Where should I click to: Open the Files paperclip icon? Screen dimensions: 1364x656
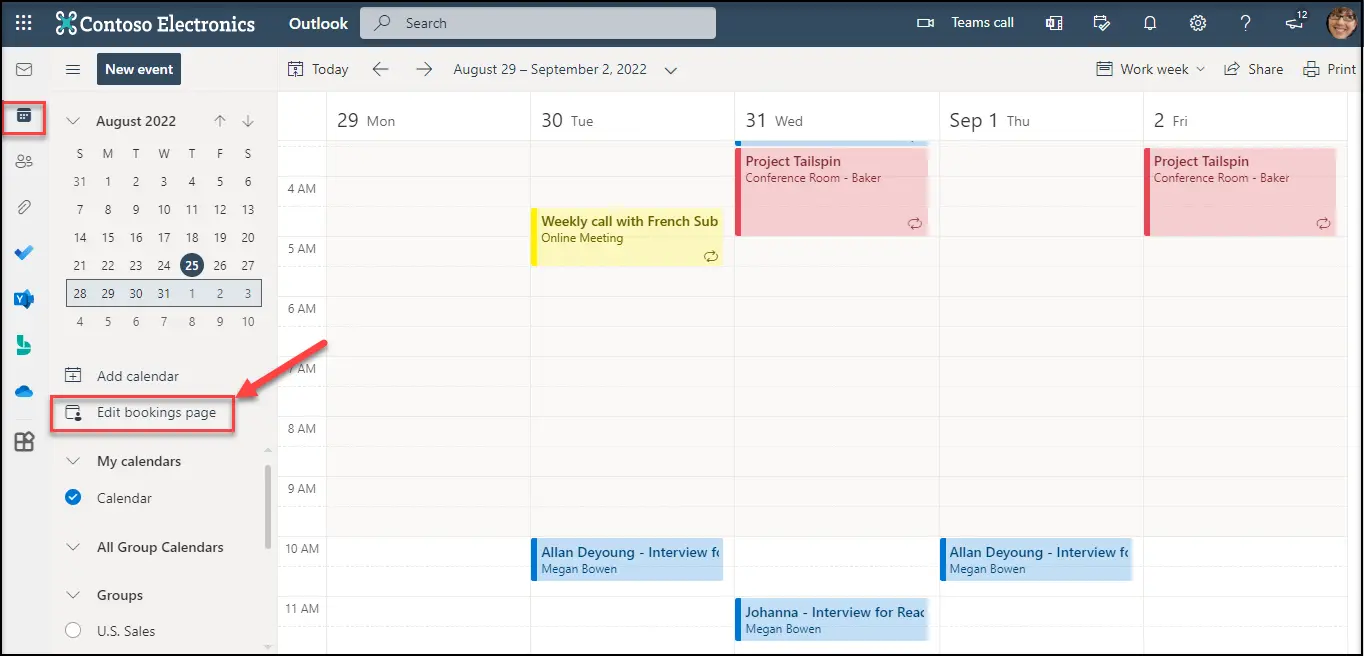(x=24, y=207)
